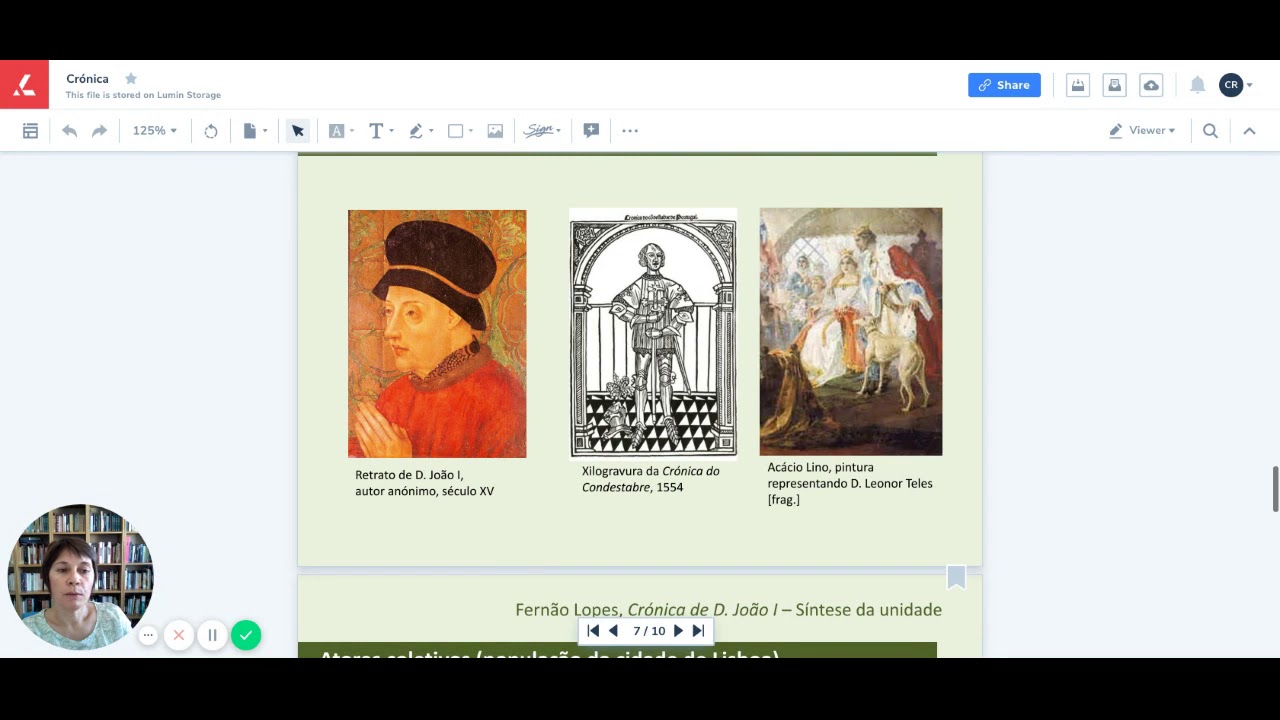Open the Viewer mode dropdown

(1142, 131)
